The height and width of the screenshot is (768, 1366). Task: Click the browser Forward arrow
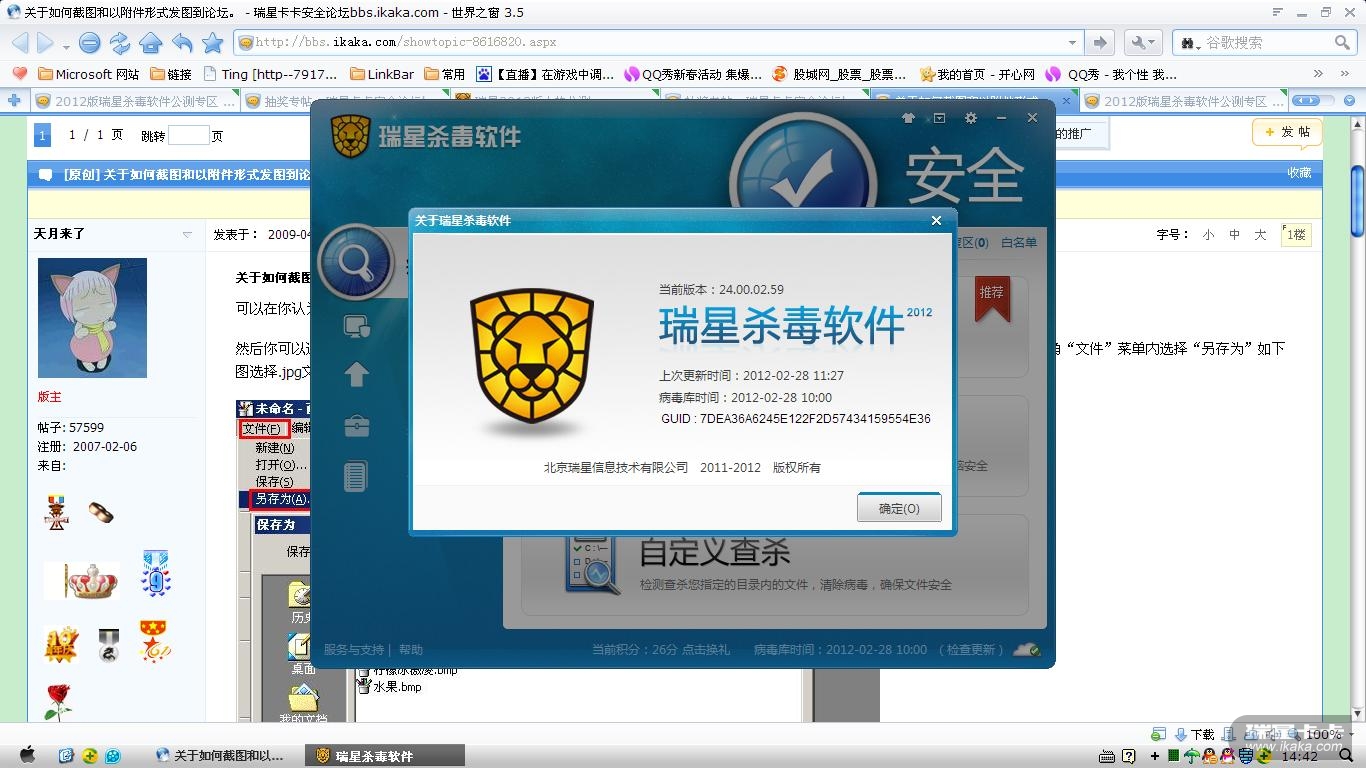pyautogui.click(x=45, y=42)
